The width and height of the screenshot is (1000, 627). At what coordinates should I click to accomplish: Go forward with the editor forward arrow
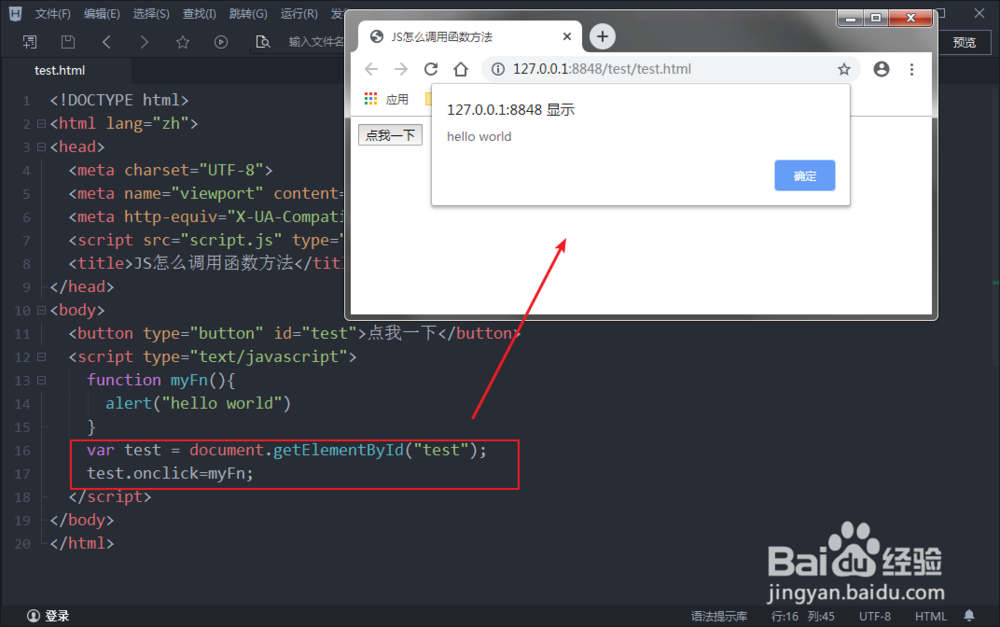144,42
